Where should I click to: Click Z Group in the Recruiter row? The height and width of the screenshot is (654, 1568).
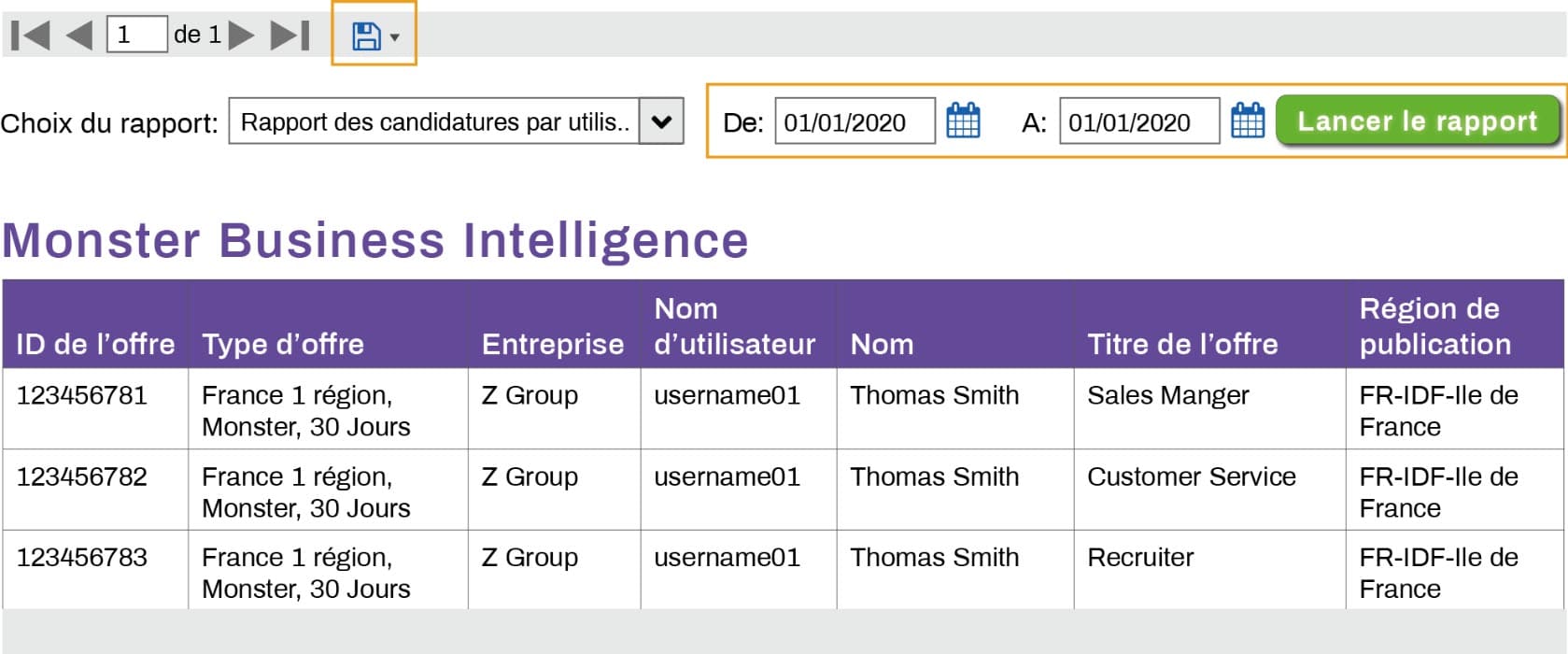530,557
